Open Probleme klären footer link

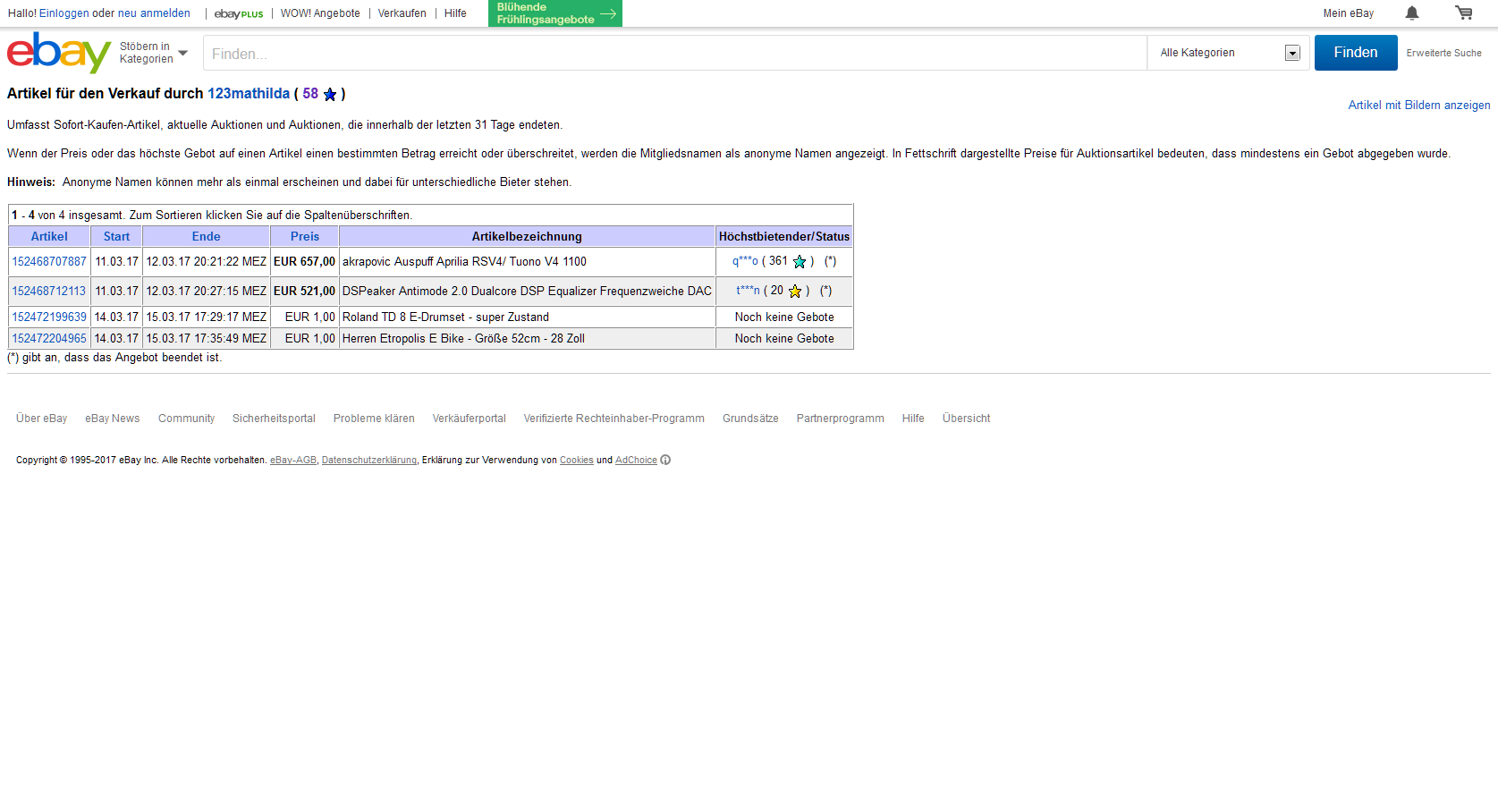tap(374, 419)
